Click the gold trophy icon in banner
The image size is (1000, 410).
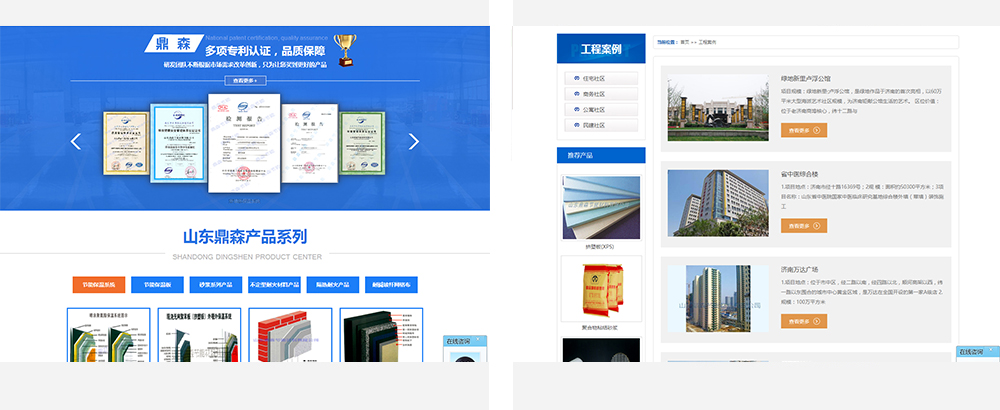pyautogui.click(x=344, y=50)
